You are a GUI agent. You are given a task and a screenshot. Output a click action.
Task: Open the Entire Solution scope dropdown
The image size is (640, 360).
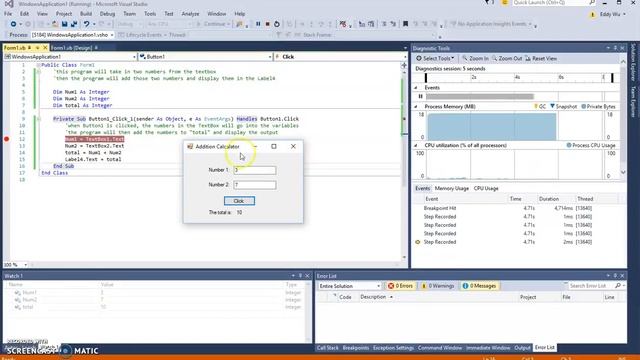tap(349, 286)
